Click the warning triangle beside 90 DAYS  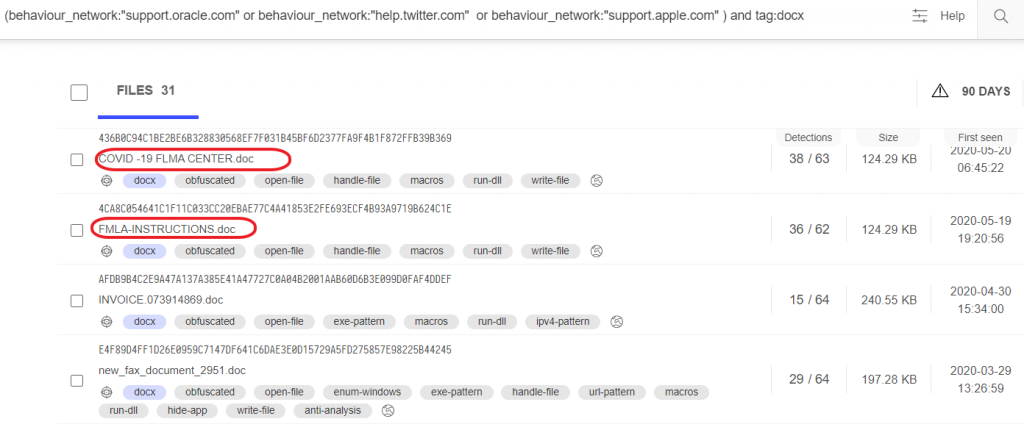pos(939,91)
